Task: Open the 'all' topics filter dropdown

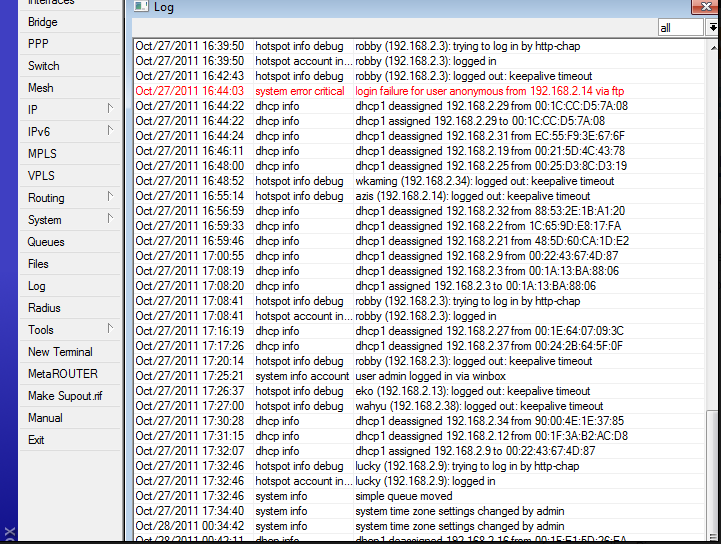Action: [712, 28]
